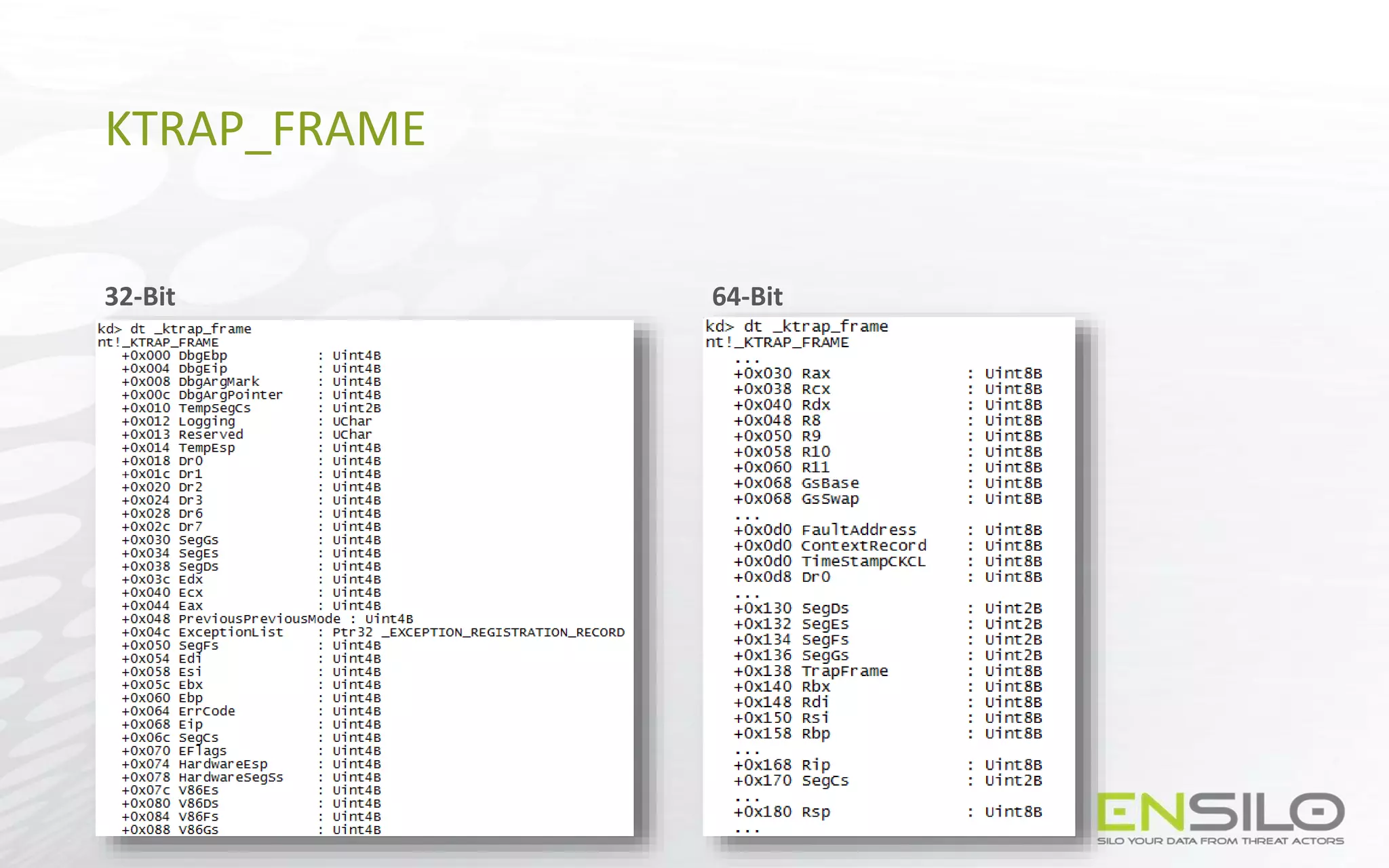Select the GsBase field line
This screenshot has width=1389, height=868.
[x=888, y=483]
